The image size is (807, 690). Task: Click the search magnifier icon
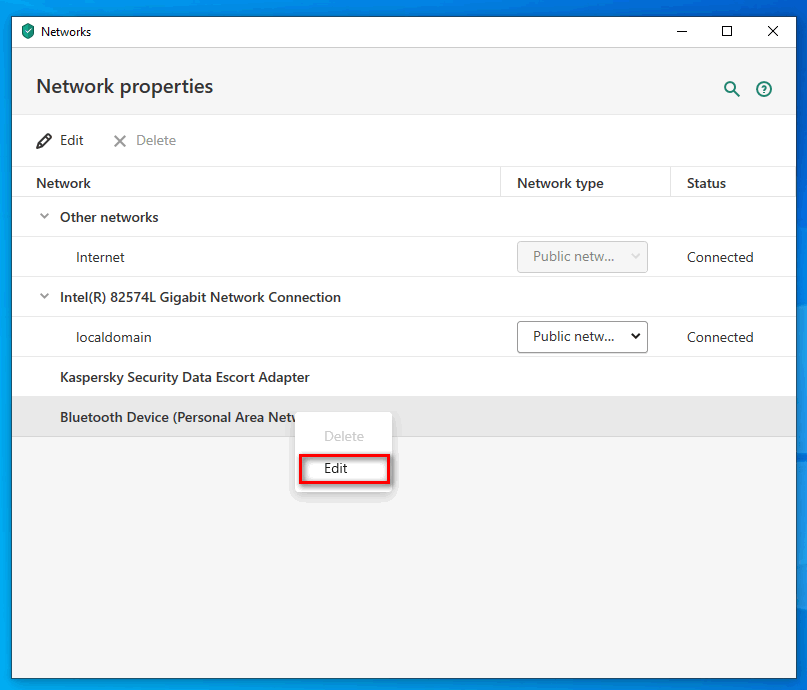pyautogui.click(x=731, y=89)
